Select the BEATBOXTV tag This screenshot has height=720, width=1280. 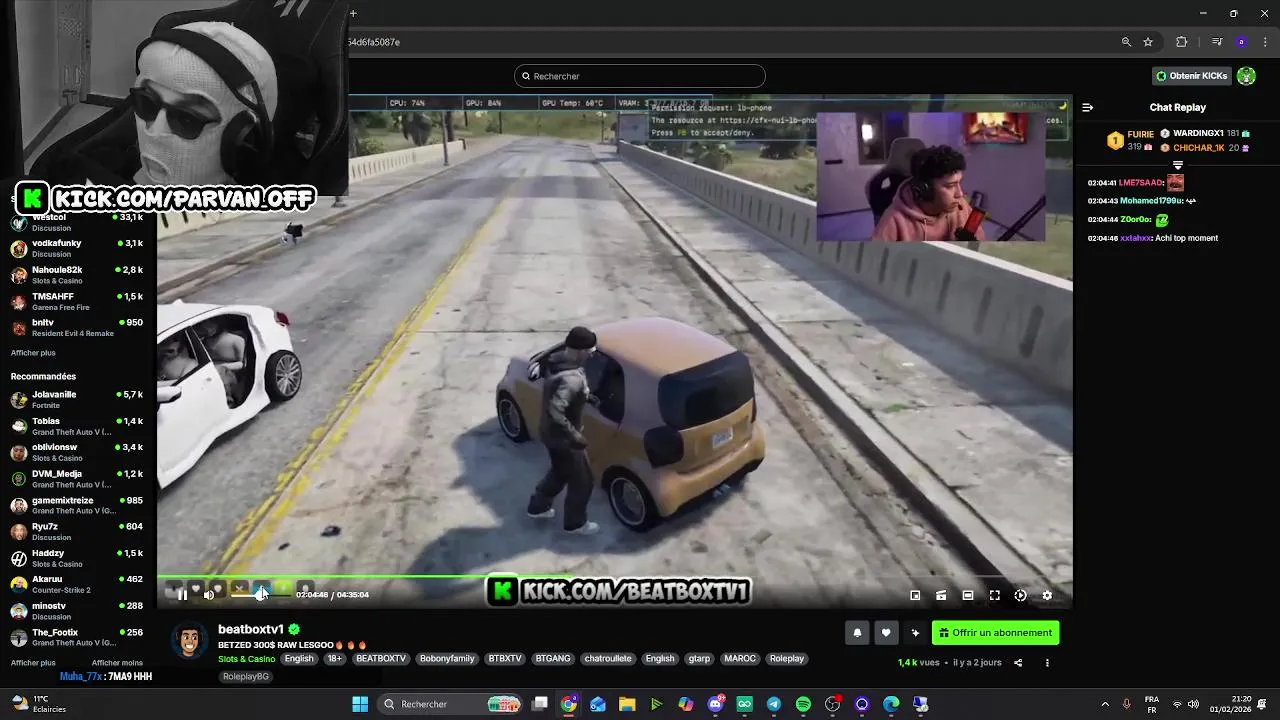(x=381, y=659)
